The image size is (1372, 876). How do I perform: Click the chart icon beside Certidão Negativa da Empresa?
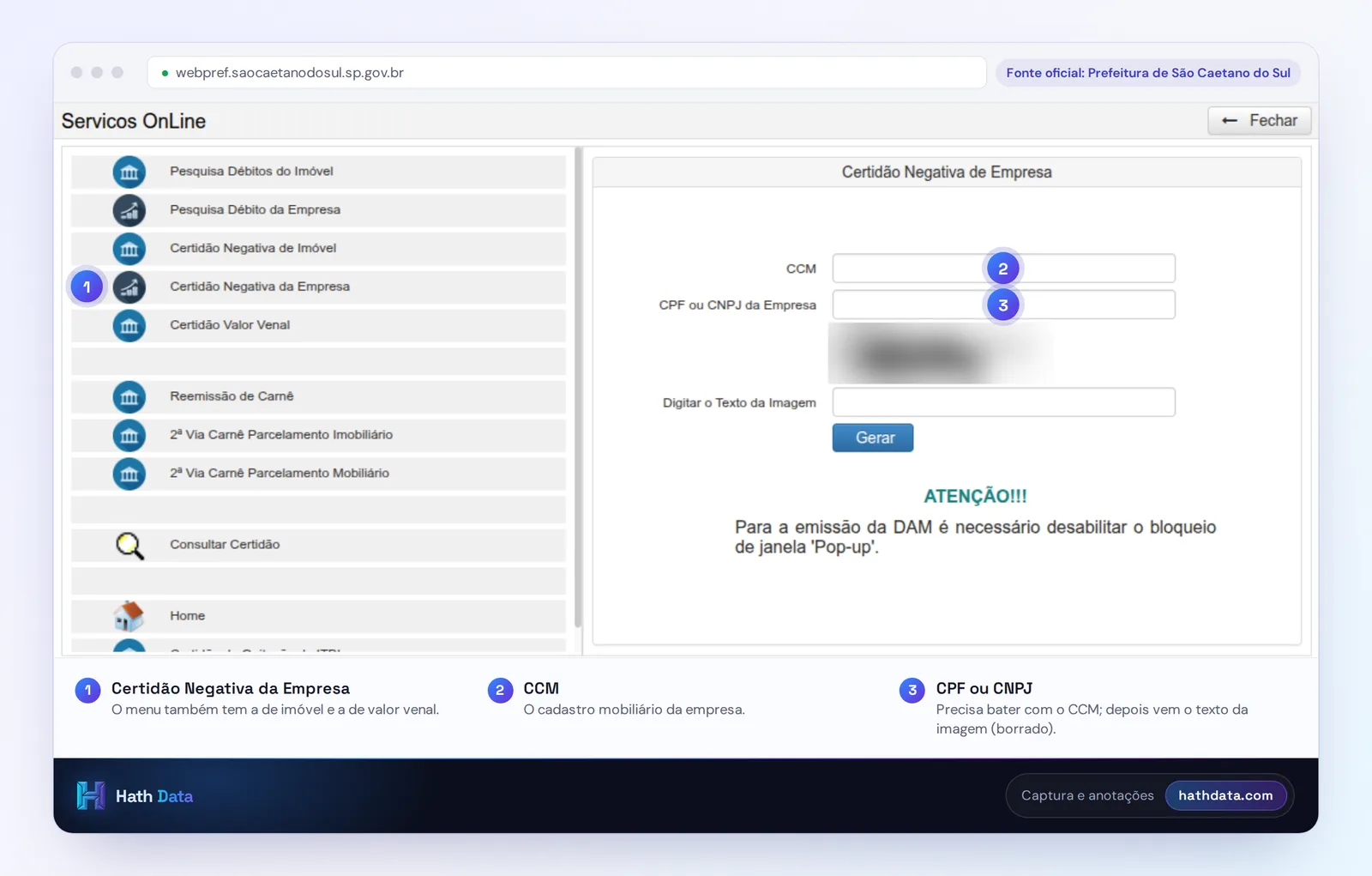pyautogui.click(x=129, y=287)
